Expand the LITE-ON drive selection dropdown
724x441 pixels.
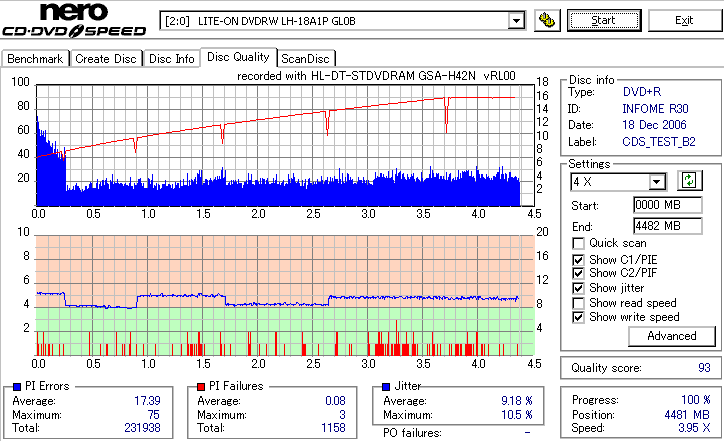(516, 21)
